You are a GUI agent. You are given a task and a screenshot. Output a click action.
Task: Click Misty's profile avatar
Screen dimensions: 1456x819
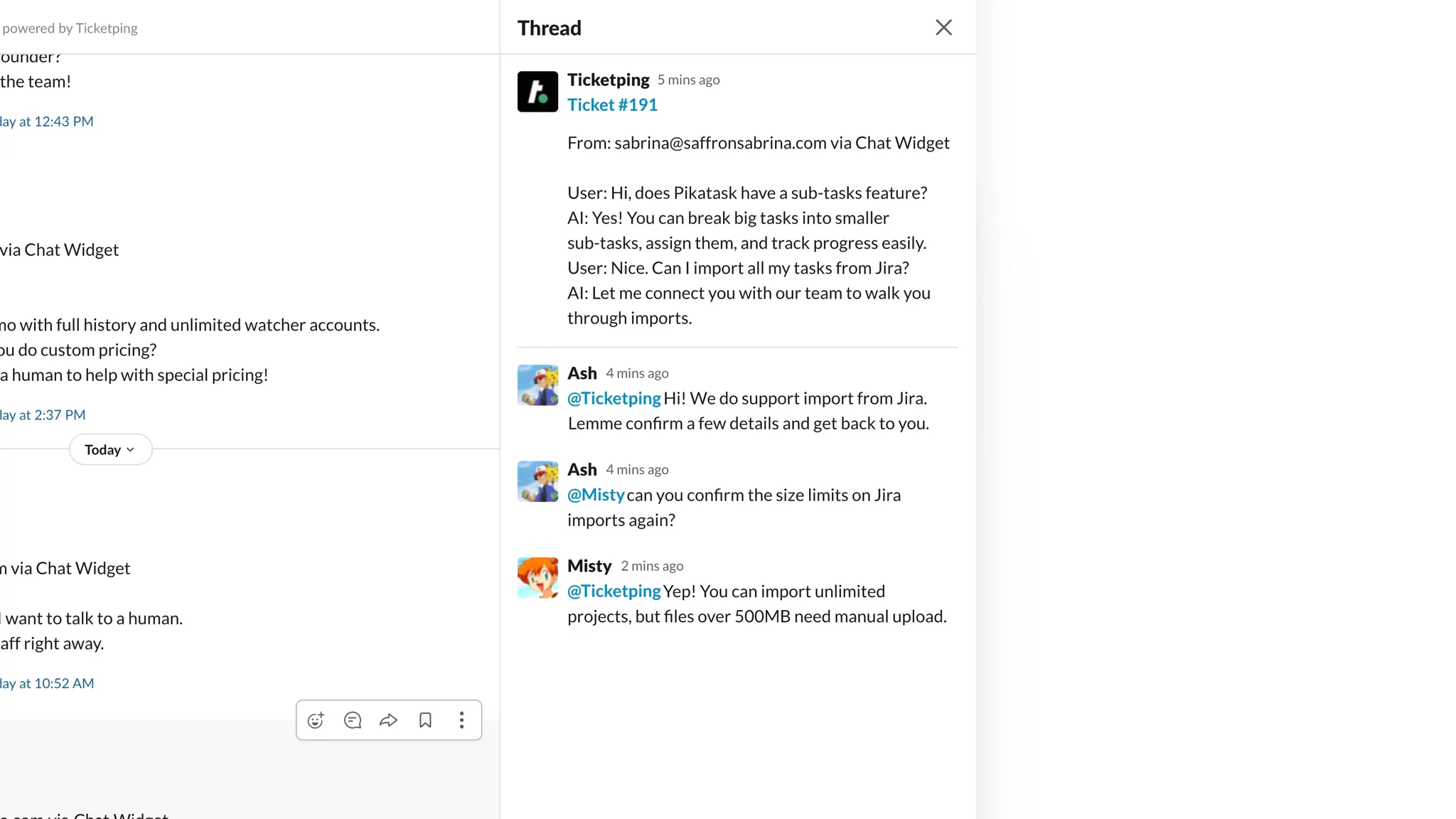click(x=537, y=577)
